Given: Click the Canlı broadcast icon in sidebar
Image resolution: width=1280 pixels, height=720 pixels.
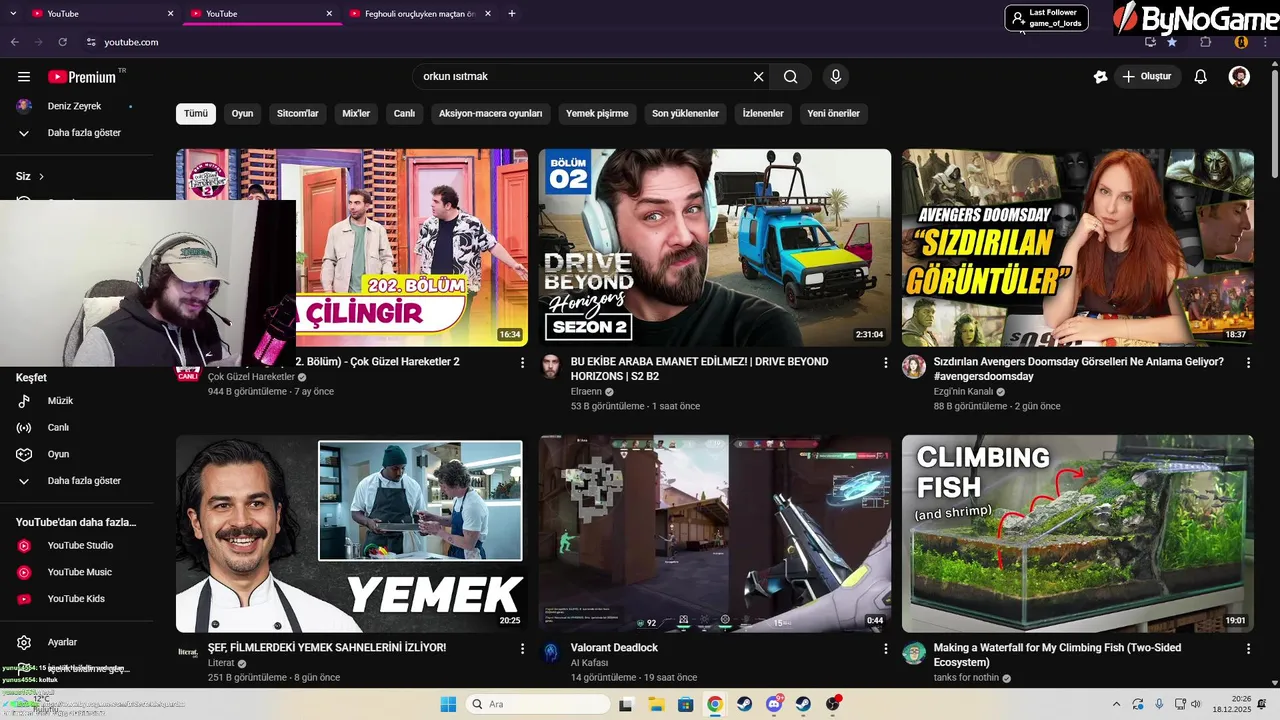Looking at the screenshot, I should 24,428.
